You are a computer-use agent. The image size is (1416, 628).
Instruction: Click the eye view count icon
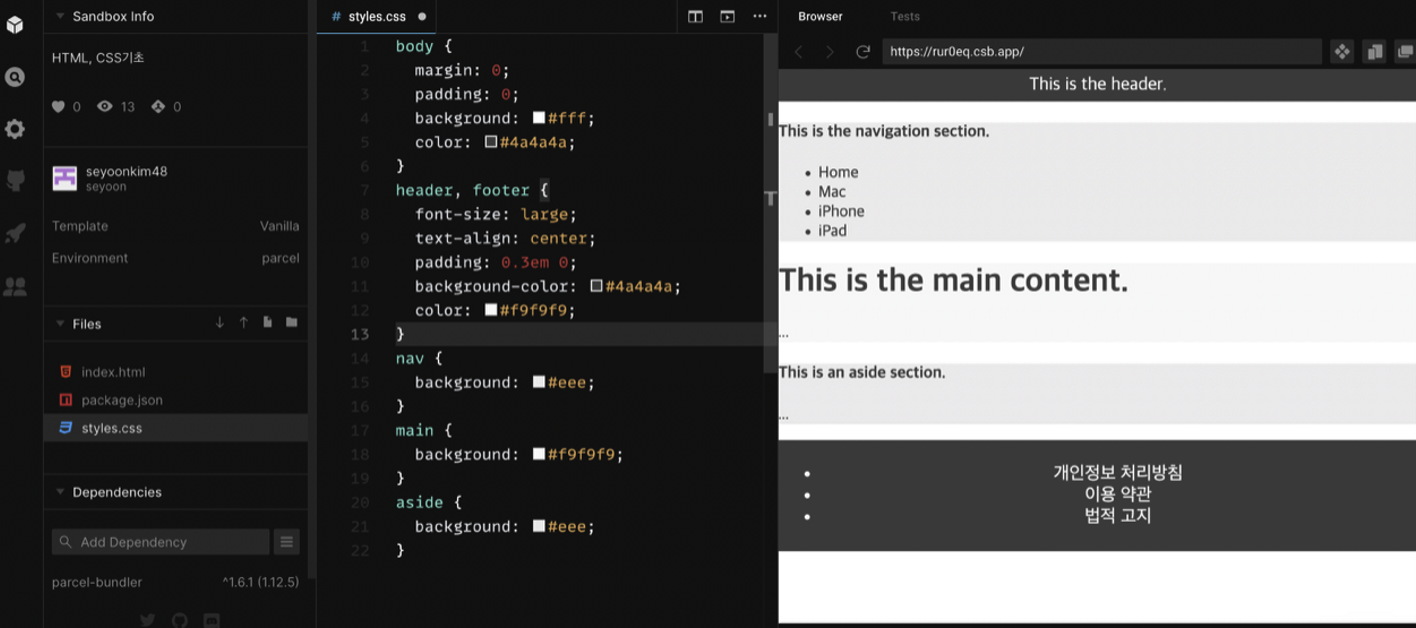point(105,107)
